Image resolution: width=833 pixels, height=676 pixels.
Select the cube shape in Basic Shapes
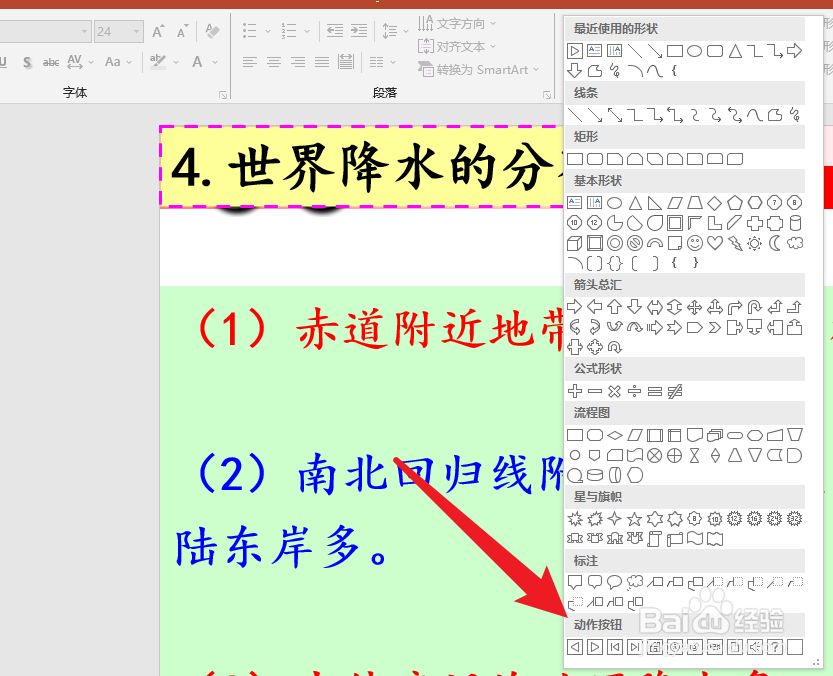[x=574, y=243]
